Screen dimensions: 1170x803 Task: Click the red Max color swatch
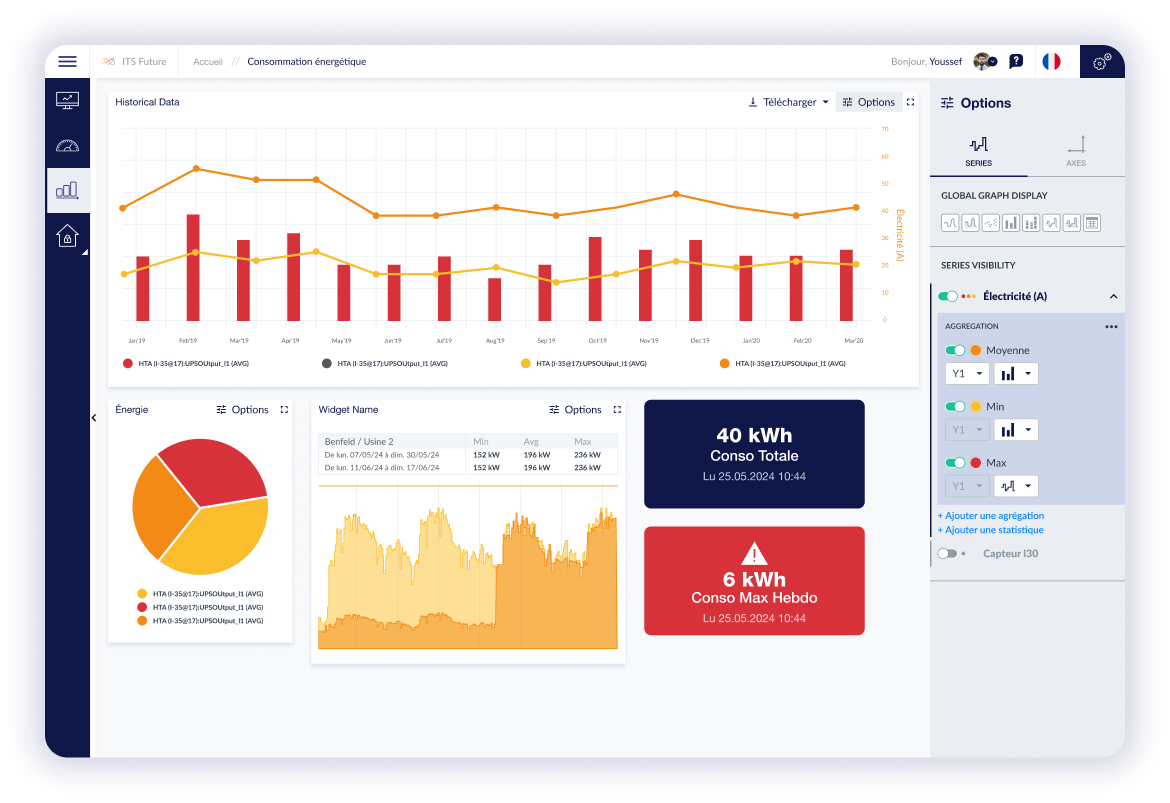[x=975, y=463]
